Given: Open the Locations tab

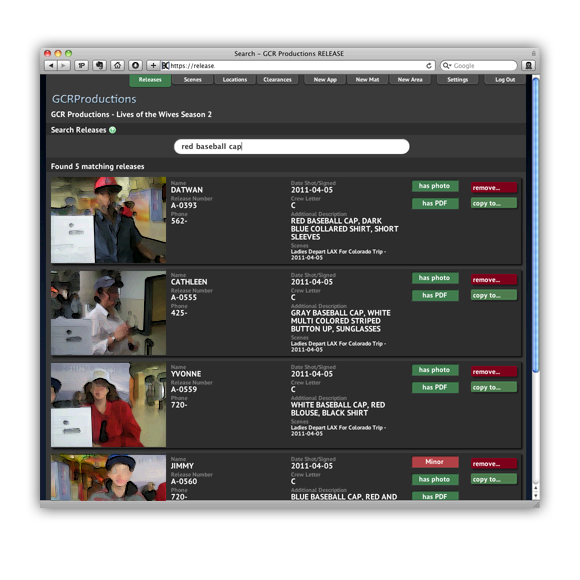Looking at the screenshot, I should tap(235, 80).
